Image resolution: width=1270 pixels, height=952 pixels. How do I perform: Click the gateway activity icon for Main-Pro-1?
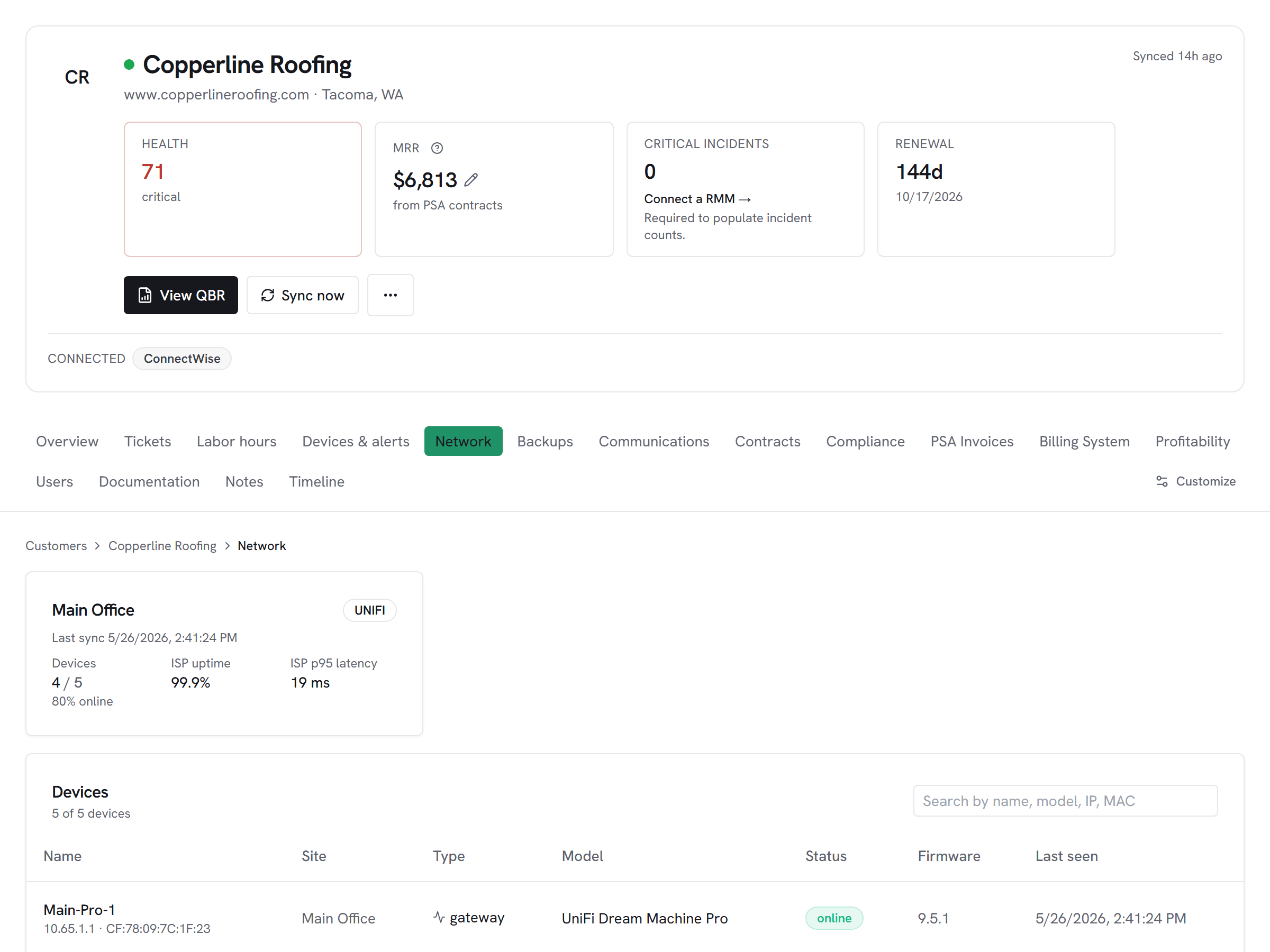(x=439, y=917)
